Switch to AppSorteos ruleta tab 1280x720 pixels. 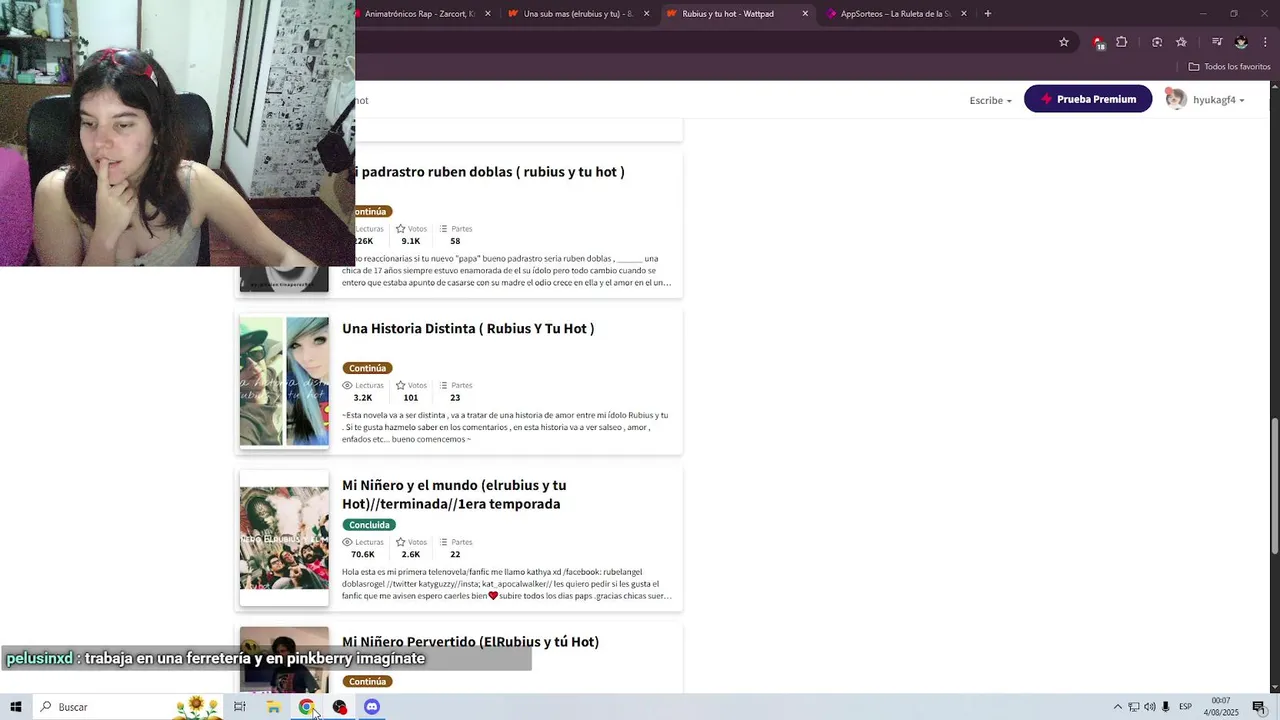pyautogui.click(x=895, y=14)
